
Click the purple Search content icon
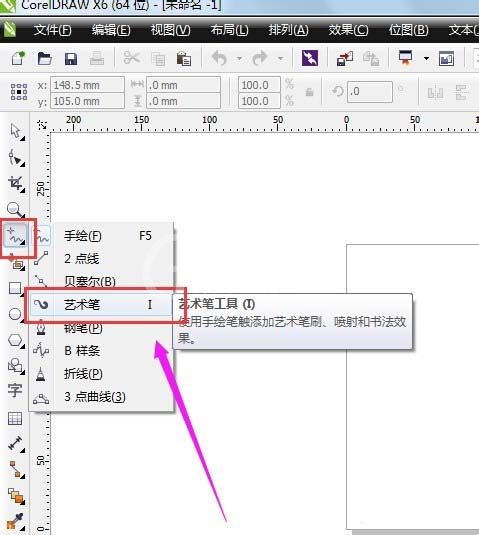tap(310, 58)
